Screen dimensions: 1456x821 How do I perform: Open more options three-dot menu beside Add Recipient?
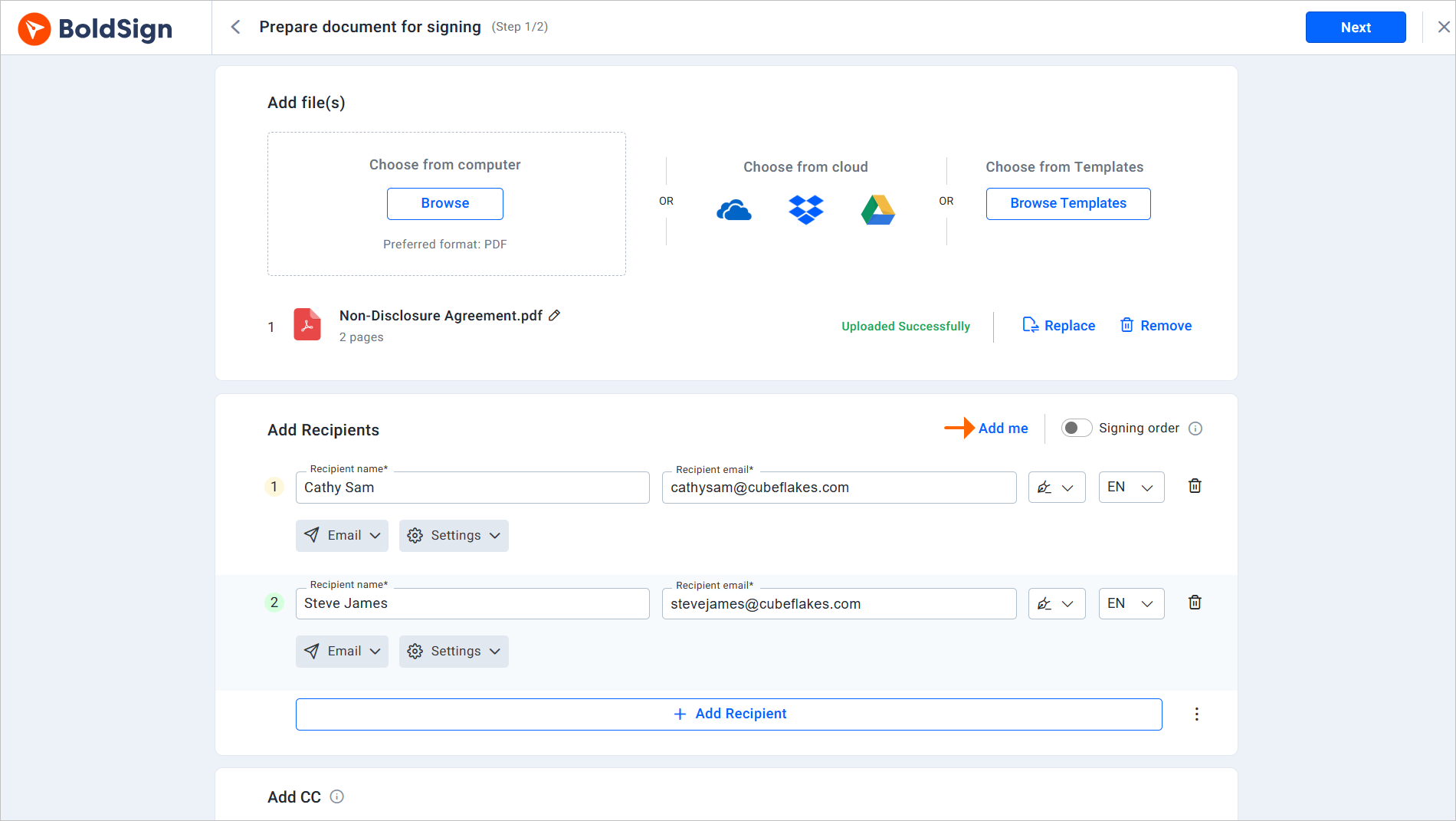1196,714
